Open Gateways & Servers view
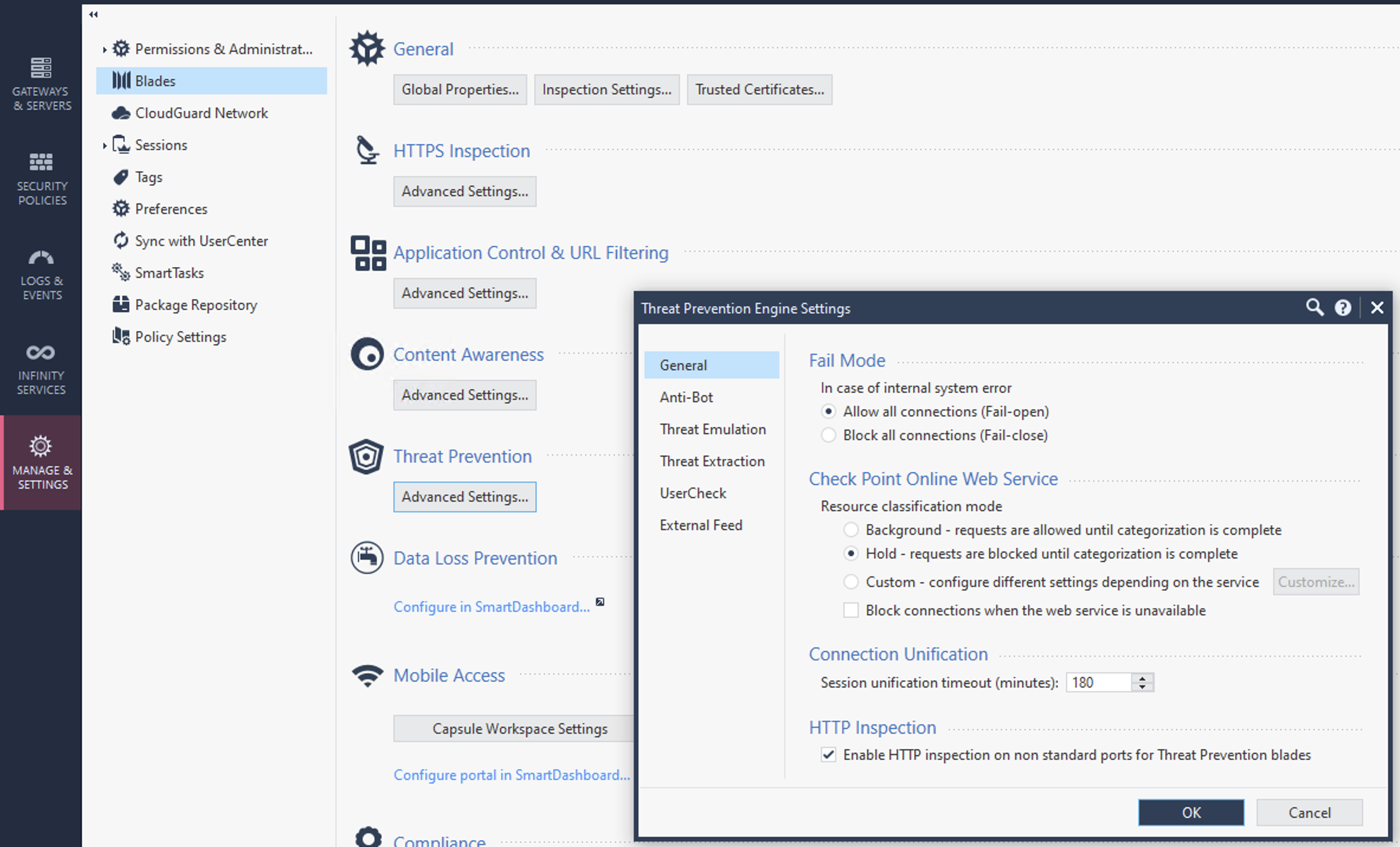 click(41, 84)
